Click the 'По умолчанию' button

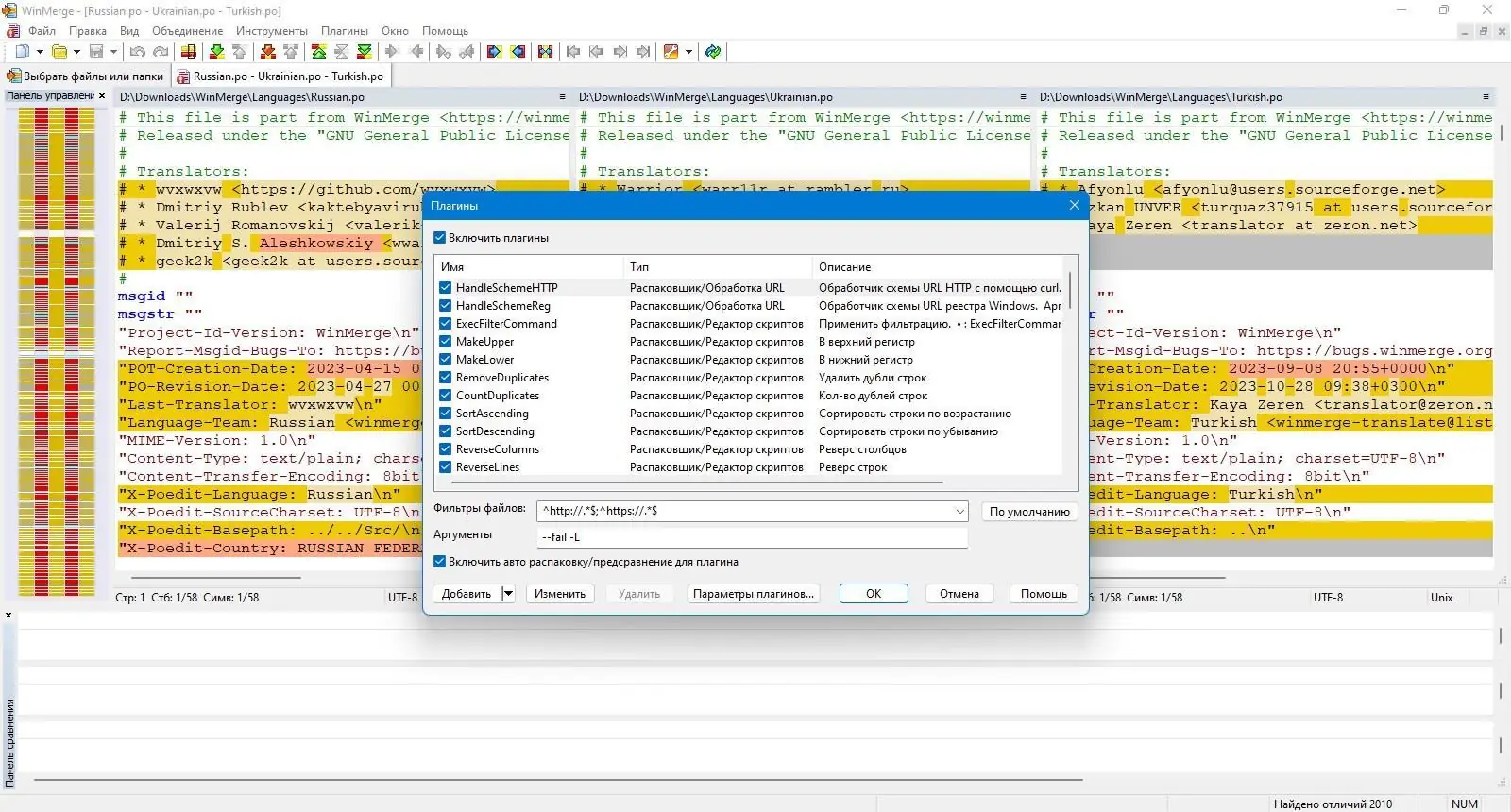tap(1029, 512)
